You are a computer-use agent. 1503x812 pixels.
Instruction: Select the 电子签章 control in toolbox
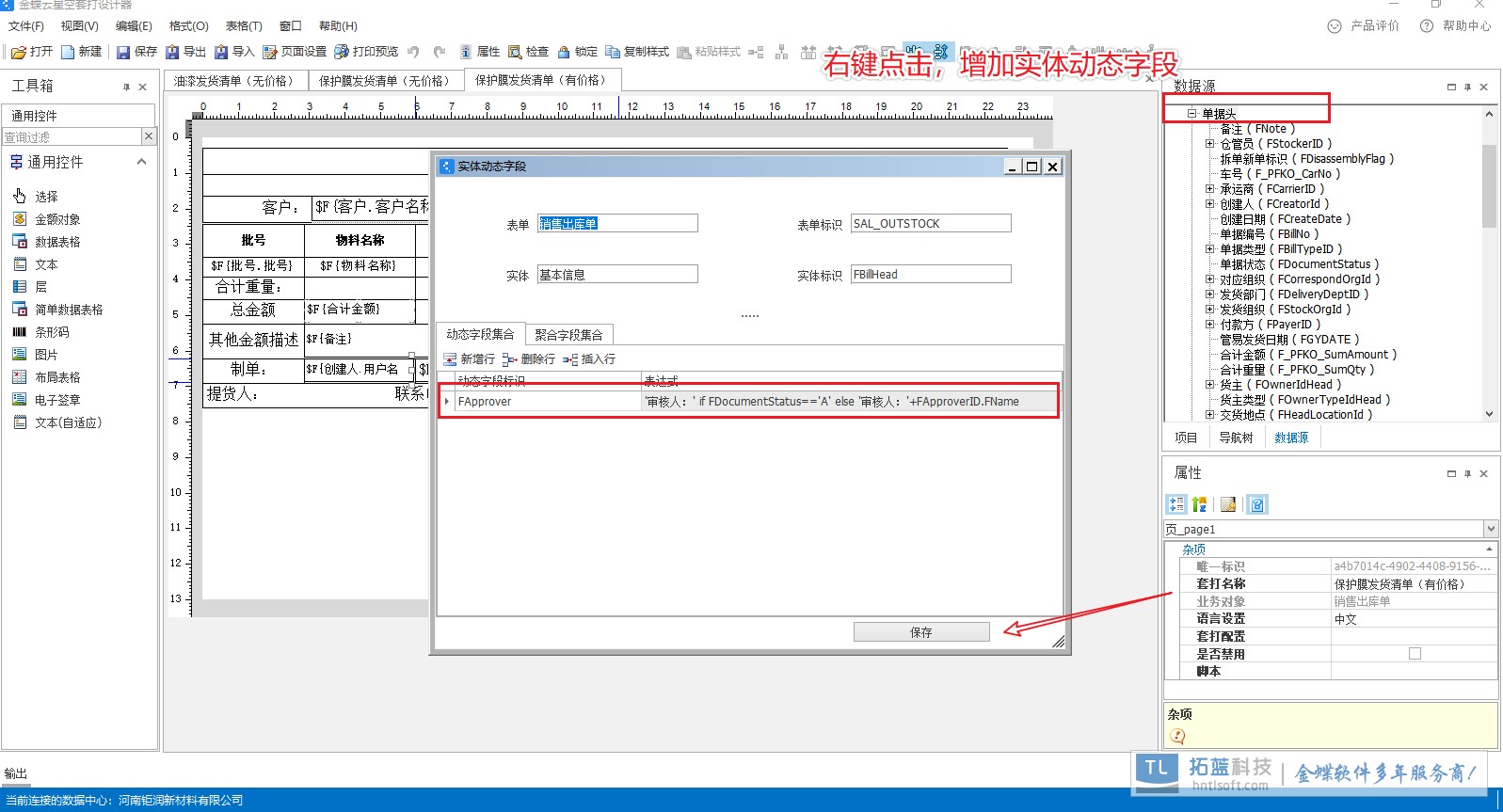(56, 400)
